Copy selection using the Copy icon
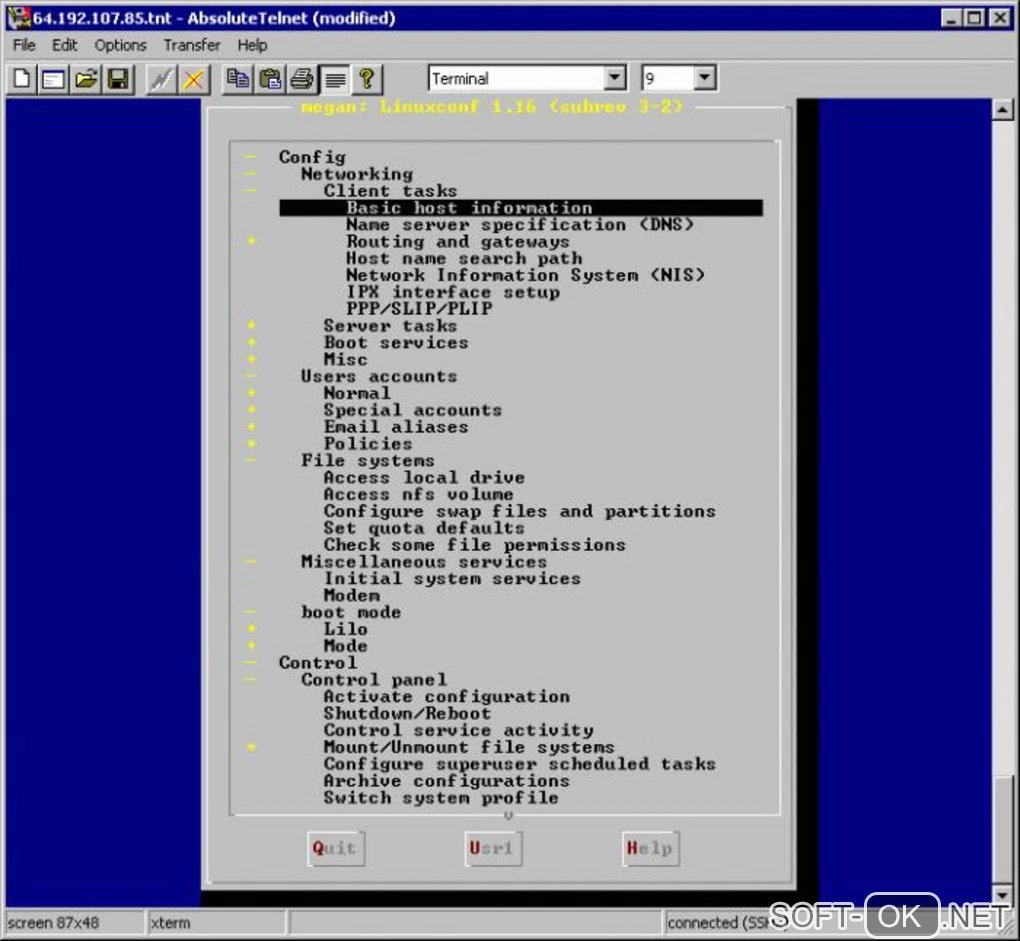 click(237, 79)
